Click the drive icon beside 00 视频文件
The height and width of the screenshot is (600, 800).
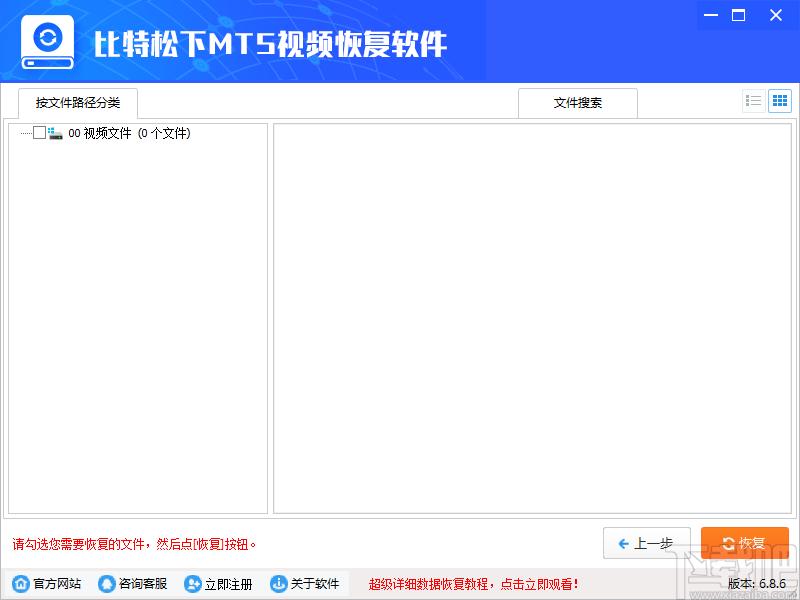point(55,133)
